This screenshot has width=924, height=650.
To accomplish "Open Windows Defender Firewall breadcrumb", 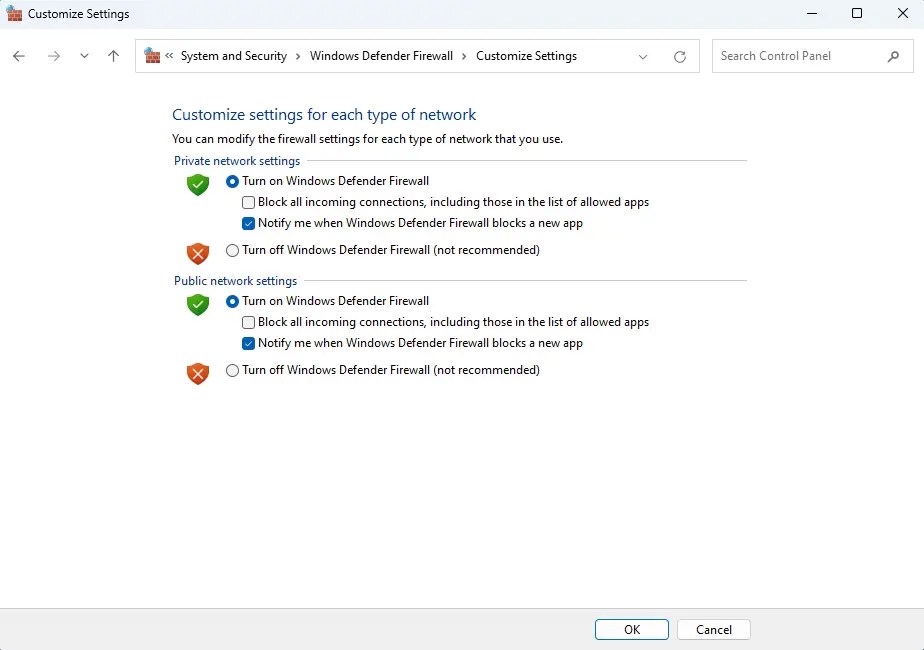I will pos(381,56).
